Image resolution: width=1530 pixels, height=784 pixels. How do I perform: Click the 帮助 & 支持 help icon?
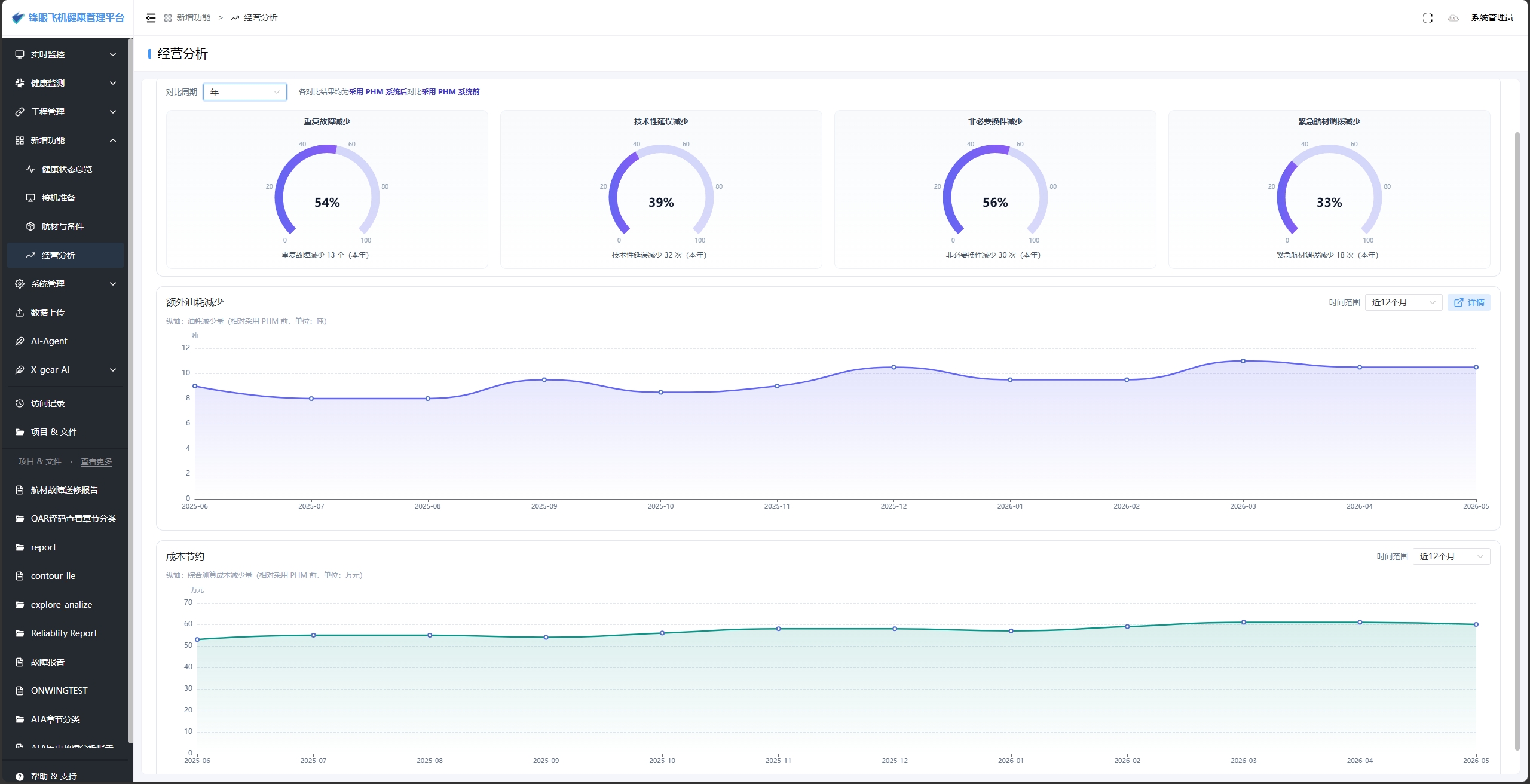click(x=20, y=776)
